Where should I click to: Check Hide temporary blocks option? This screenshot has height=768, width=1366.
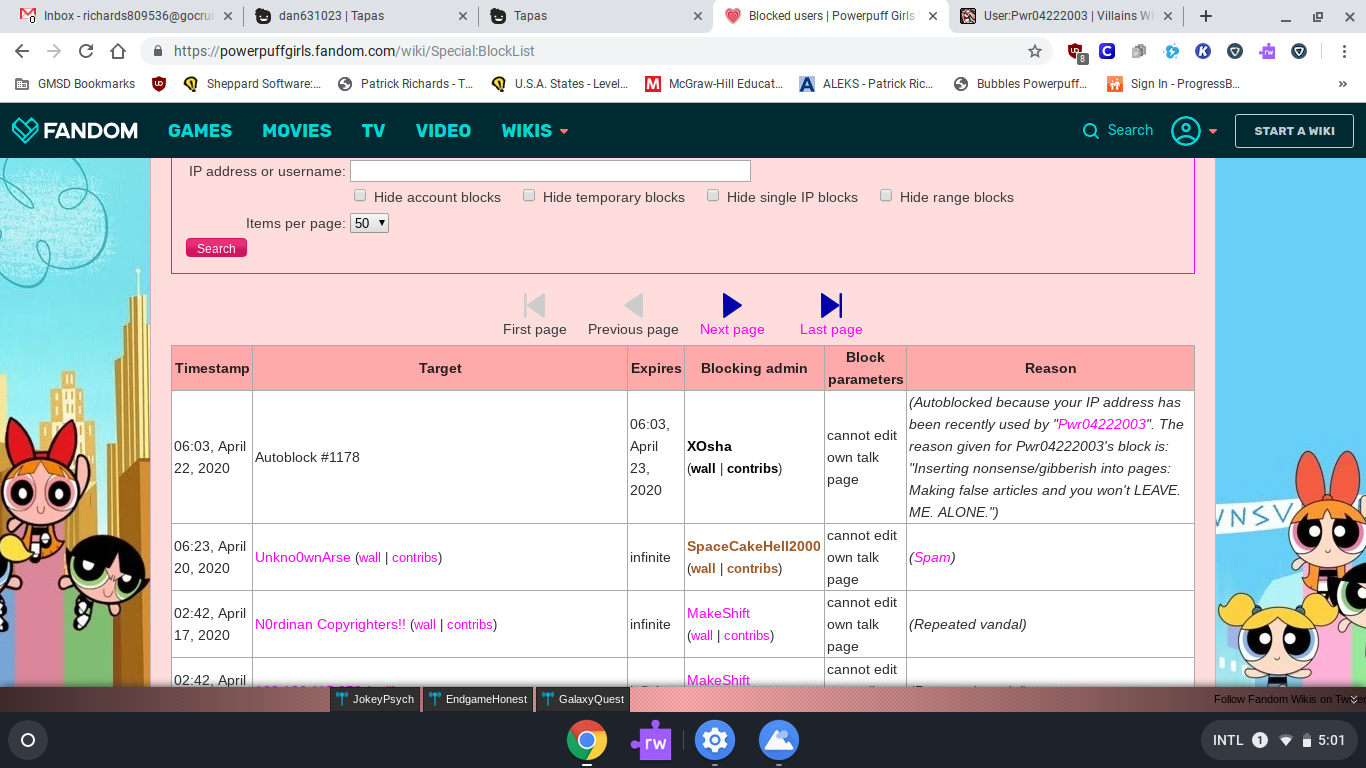click(x=529, y=196)
